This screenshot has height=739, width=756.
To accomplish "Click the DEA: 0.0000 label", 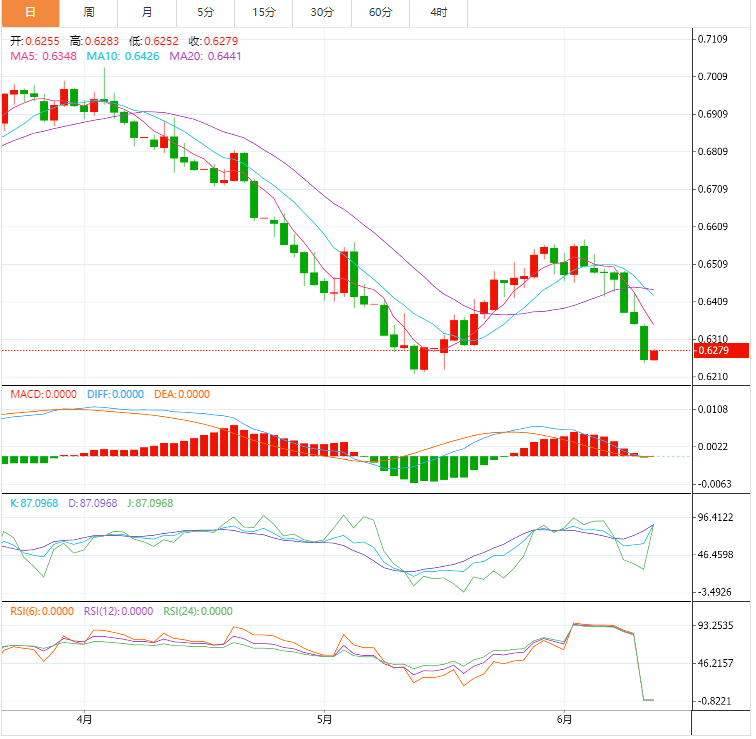I will [x=182, y=395].
